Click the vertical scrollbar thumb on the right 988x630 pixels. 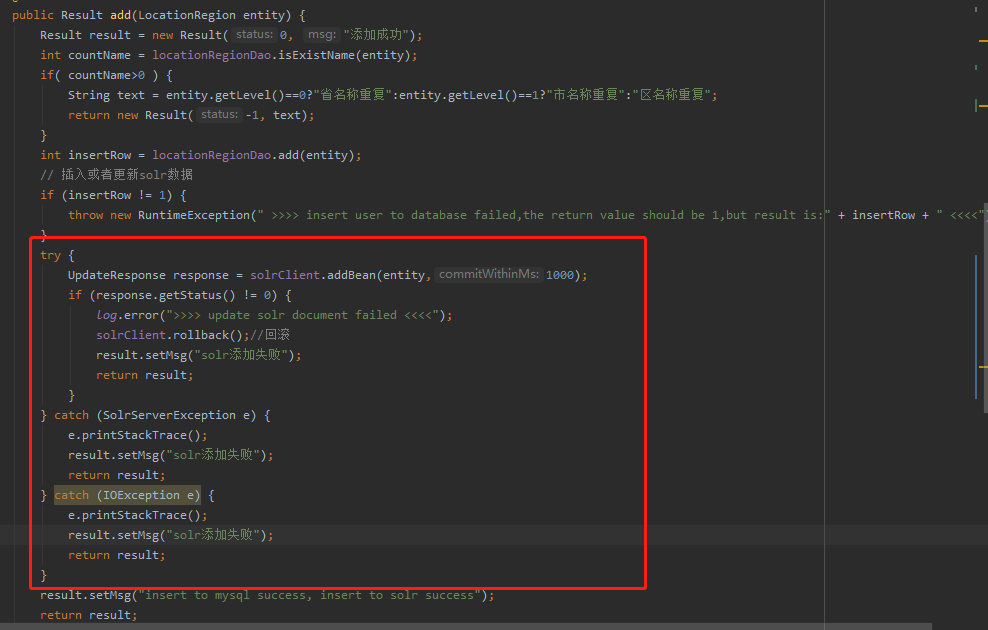point(978,325)
